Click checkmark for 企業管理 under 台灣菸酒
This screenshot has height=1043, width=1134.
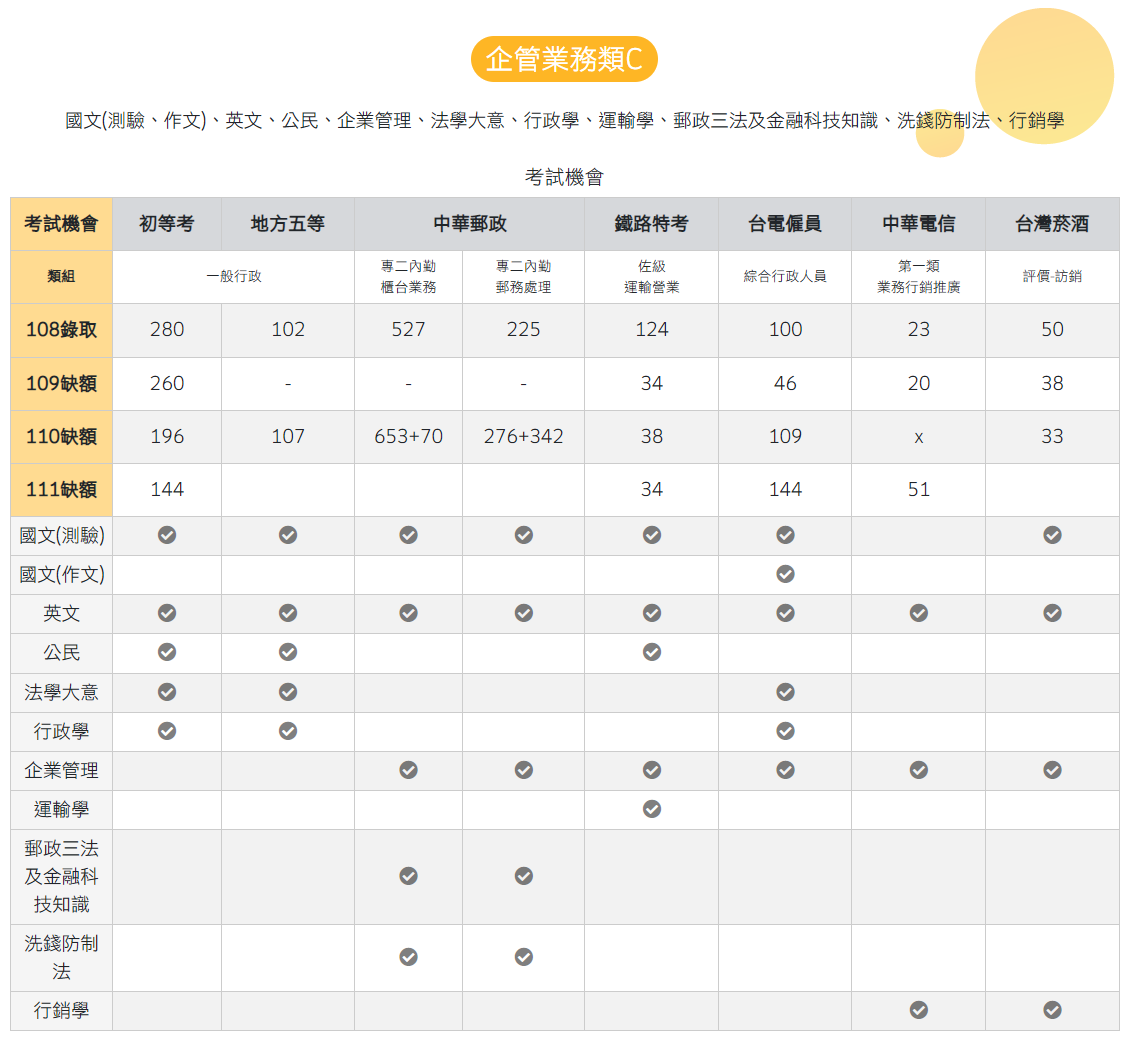pos(1052,770)
